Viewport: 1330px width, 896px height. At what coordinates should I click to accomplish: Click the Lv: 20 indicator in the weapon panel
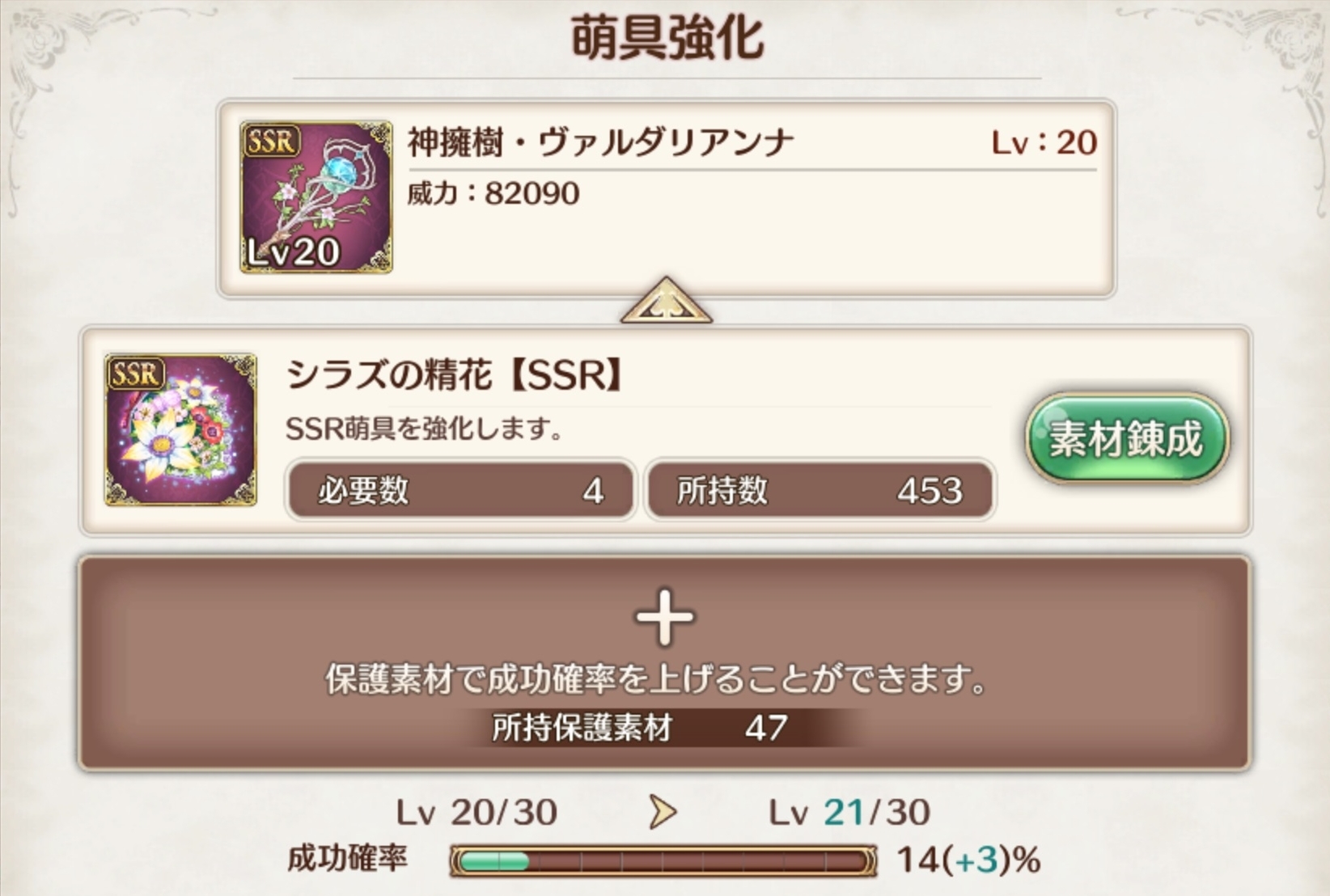pos(1044,143)
